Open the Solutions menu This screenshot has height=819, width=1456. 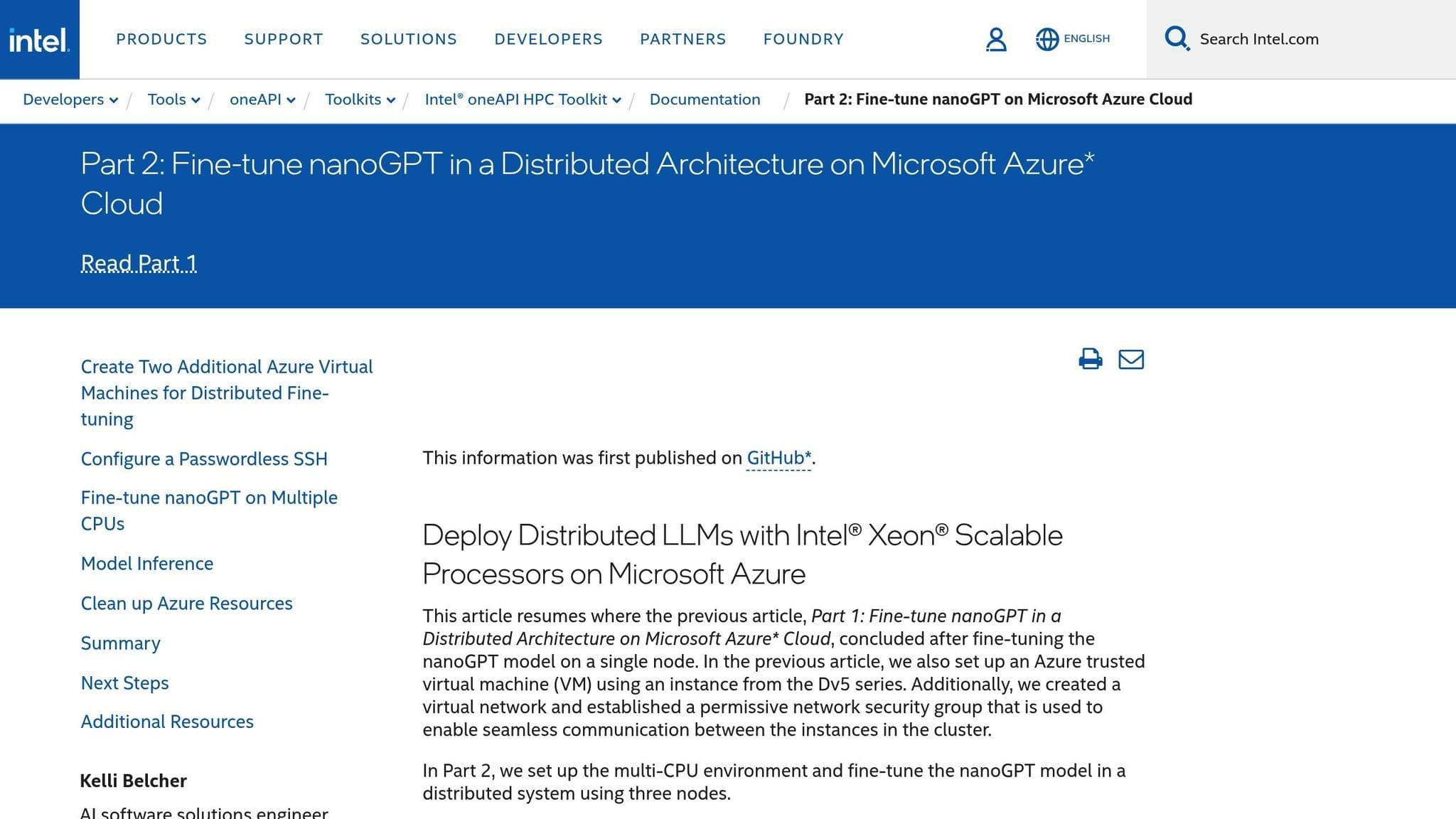(x=409, y=39)
